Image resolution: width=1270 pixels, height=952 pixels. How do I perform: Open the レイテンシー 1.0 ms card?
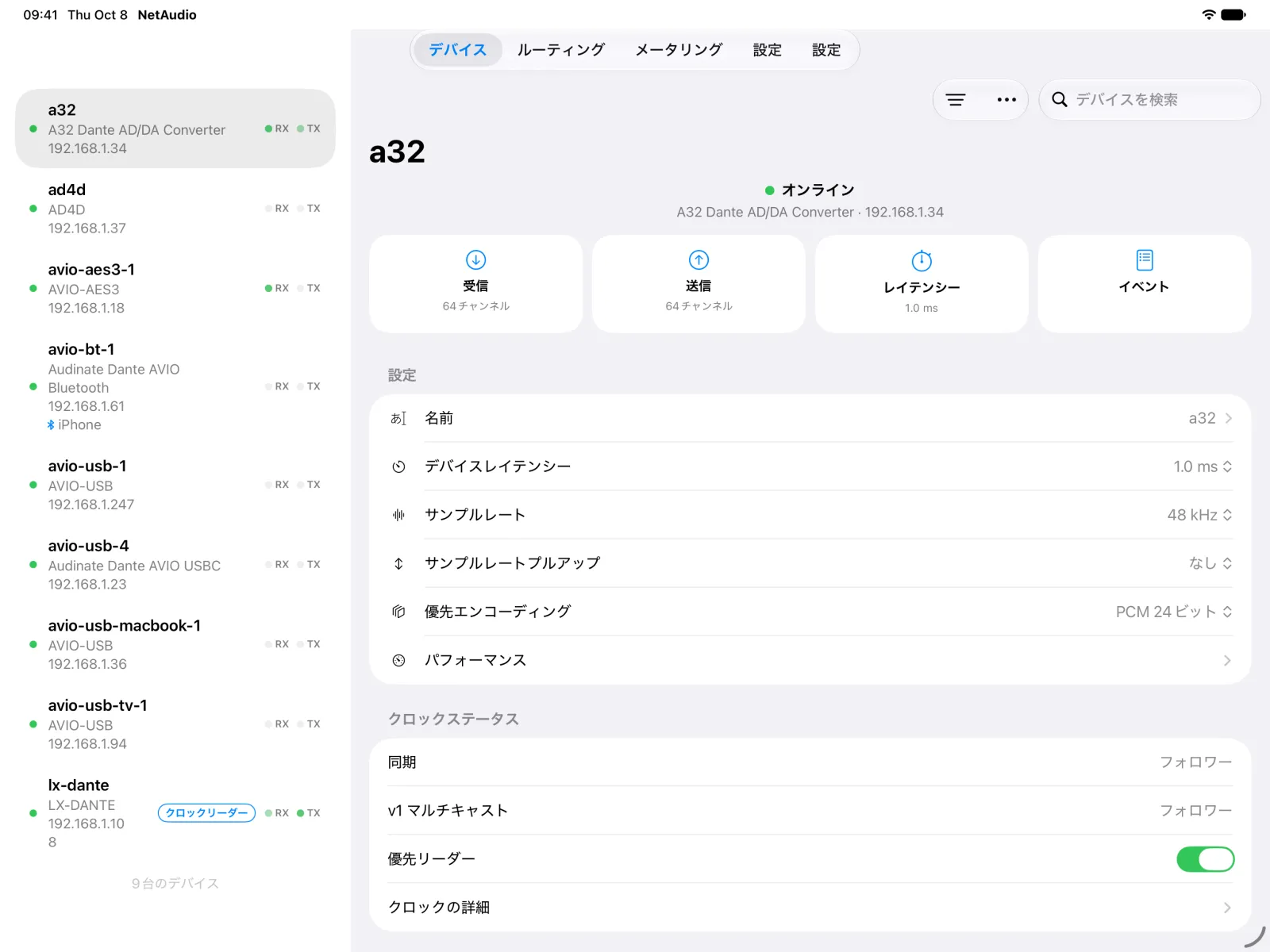[922, 283]
